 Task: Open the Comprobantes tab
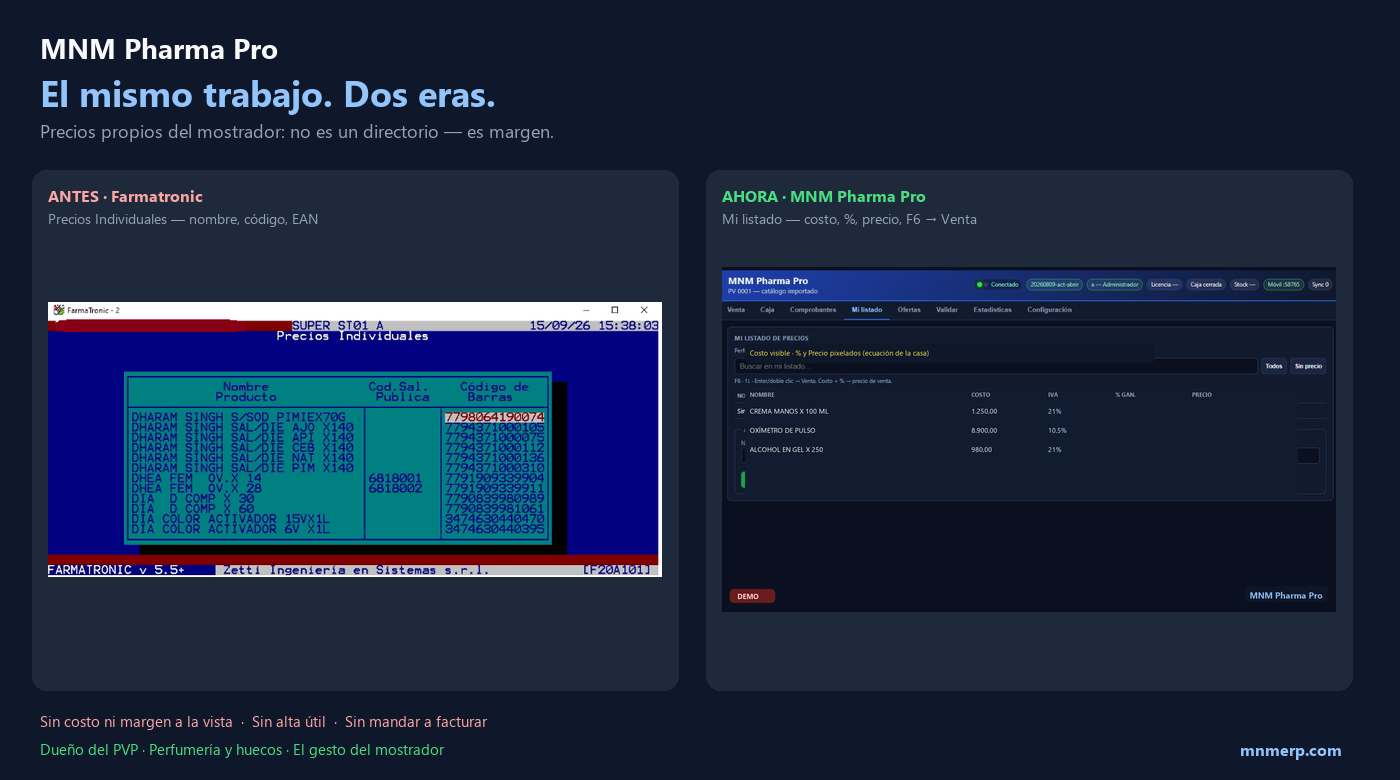point(813,310)
